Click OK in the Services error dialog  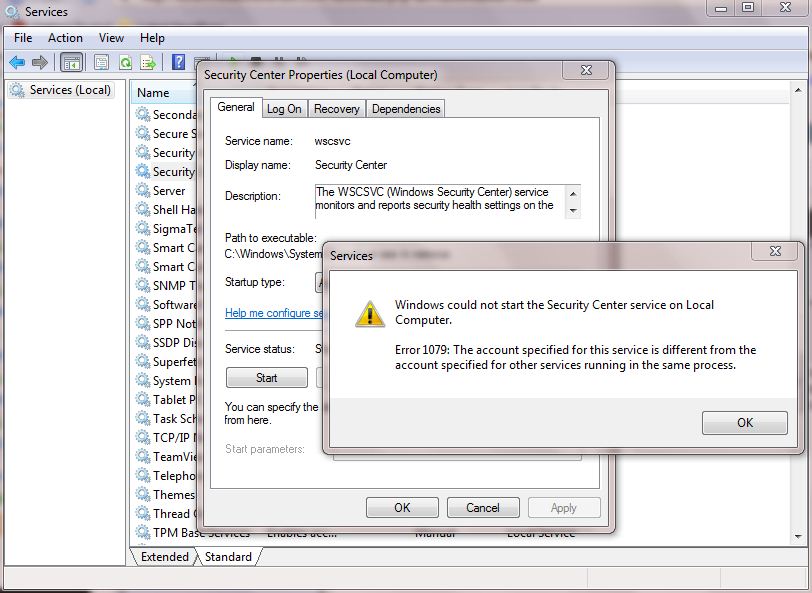745,423
